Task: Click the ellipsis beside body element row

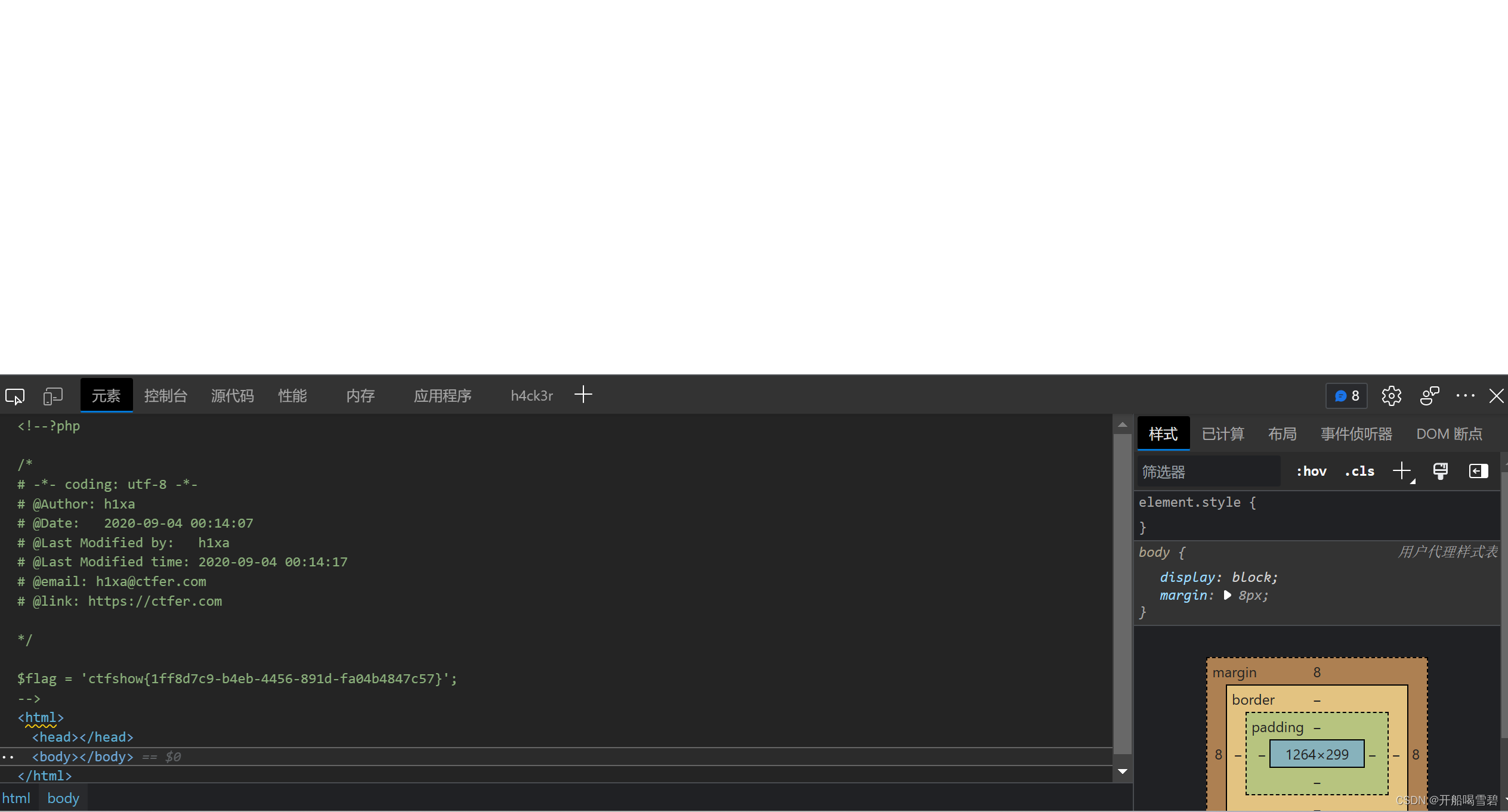Action: [x=8, y=757]
